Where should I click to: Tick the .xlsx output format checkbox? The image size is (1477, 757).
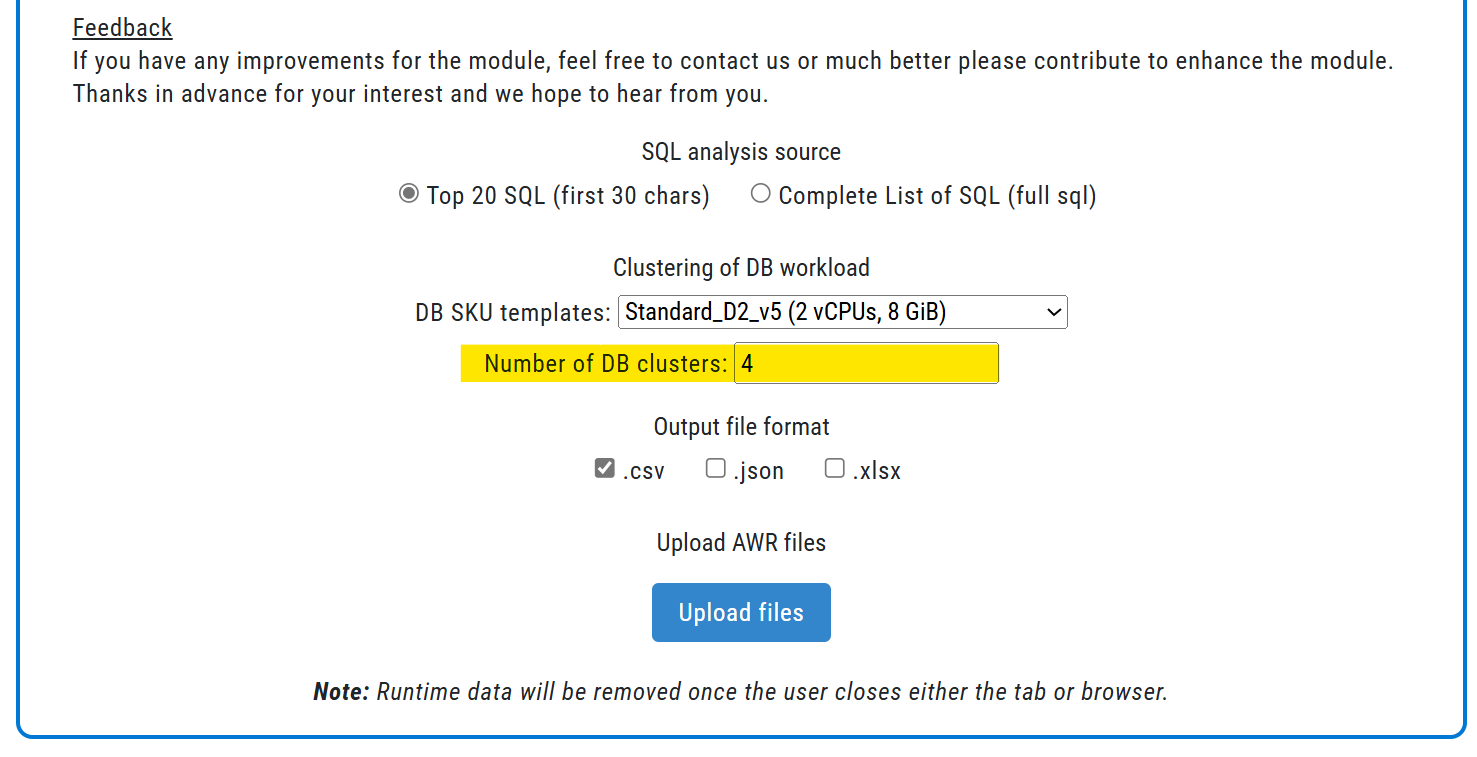pyautogui.click(x=834, y=468)
